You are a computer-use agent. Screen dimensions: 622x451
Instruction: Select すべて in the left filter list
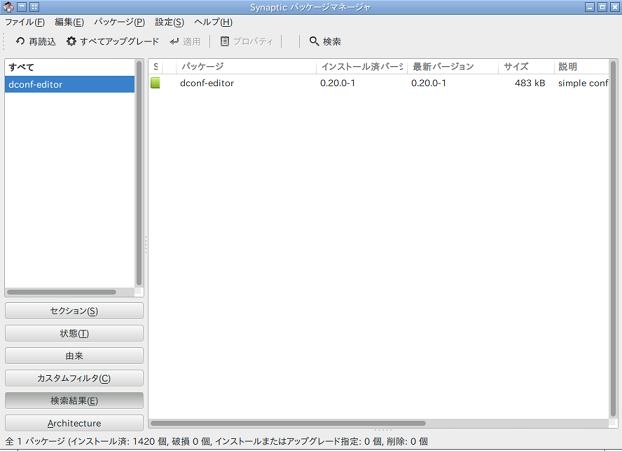tap(70, 67)
